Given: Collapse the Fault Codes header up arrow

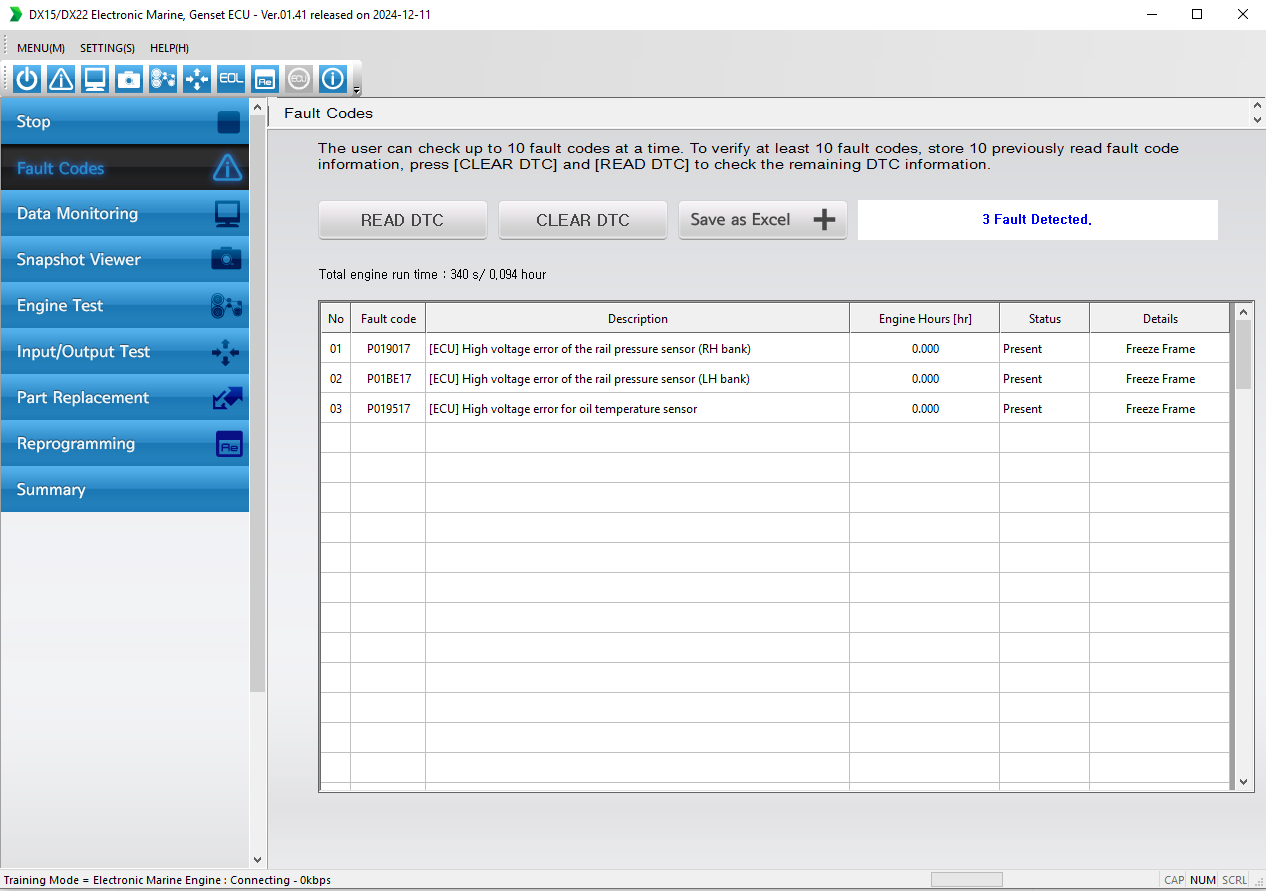Looking at the screenshot, I should pos(1257,105).
